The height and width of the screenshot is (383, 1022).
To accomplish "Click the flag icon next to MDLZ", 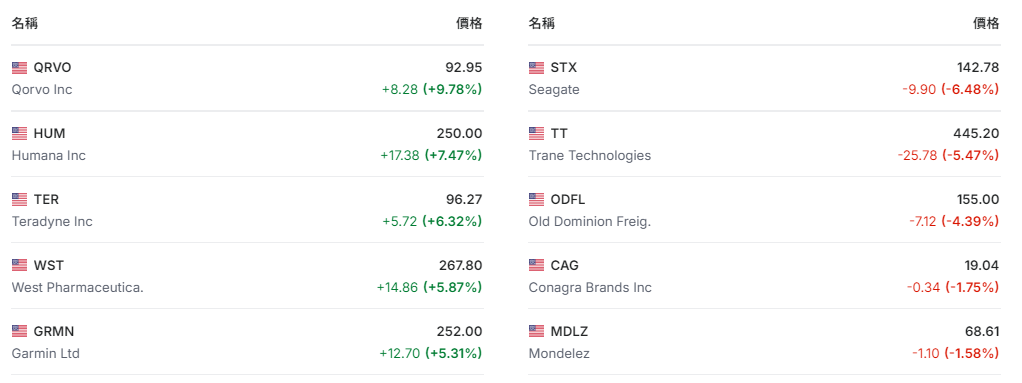I will tap(536, 331).
